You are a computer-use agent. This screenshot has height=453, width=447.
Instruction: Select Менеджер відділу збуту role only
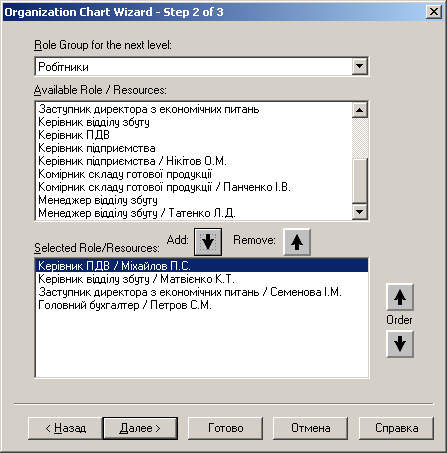coord(194,200)
